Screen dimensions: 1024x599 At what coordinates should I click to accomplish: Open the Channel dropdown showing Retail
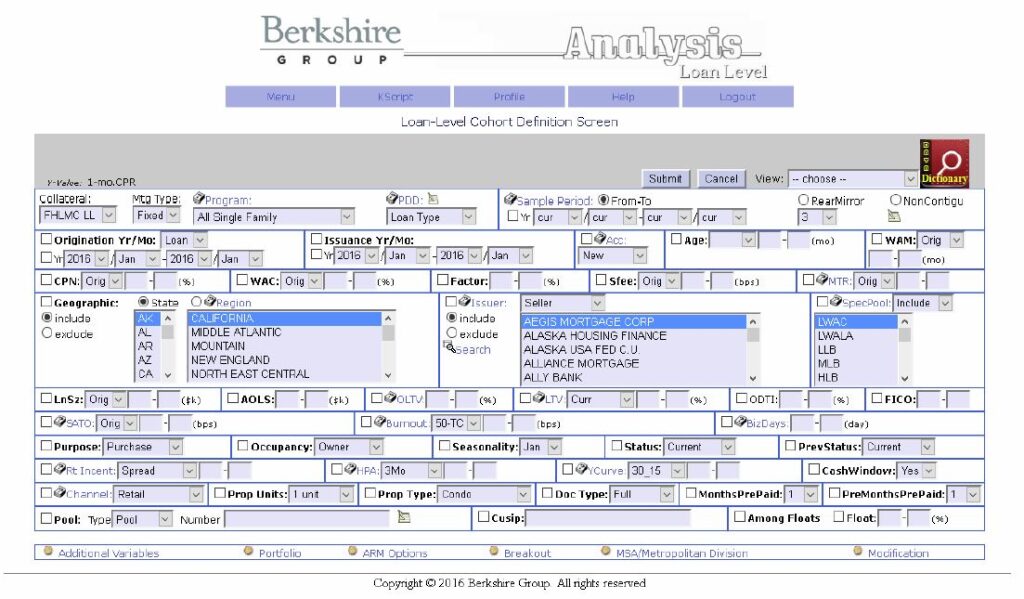point(158,494)
